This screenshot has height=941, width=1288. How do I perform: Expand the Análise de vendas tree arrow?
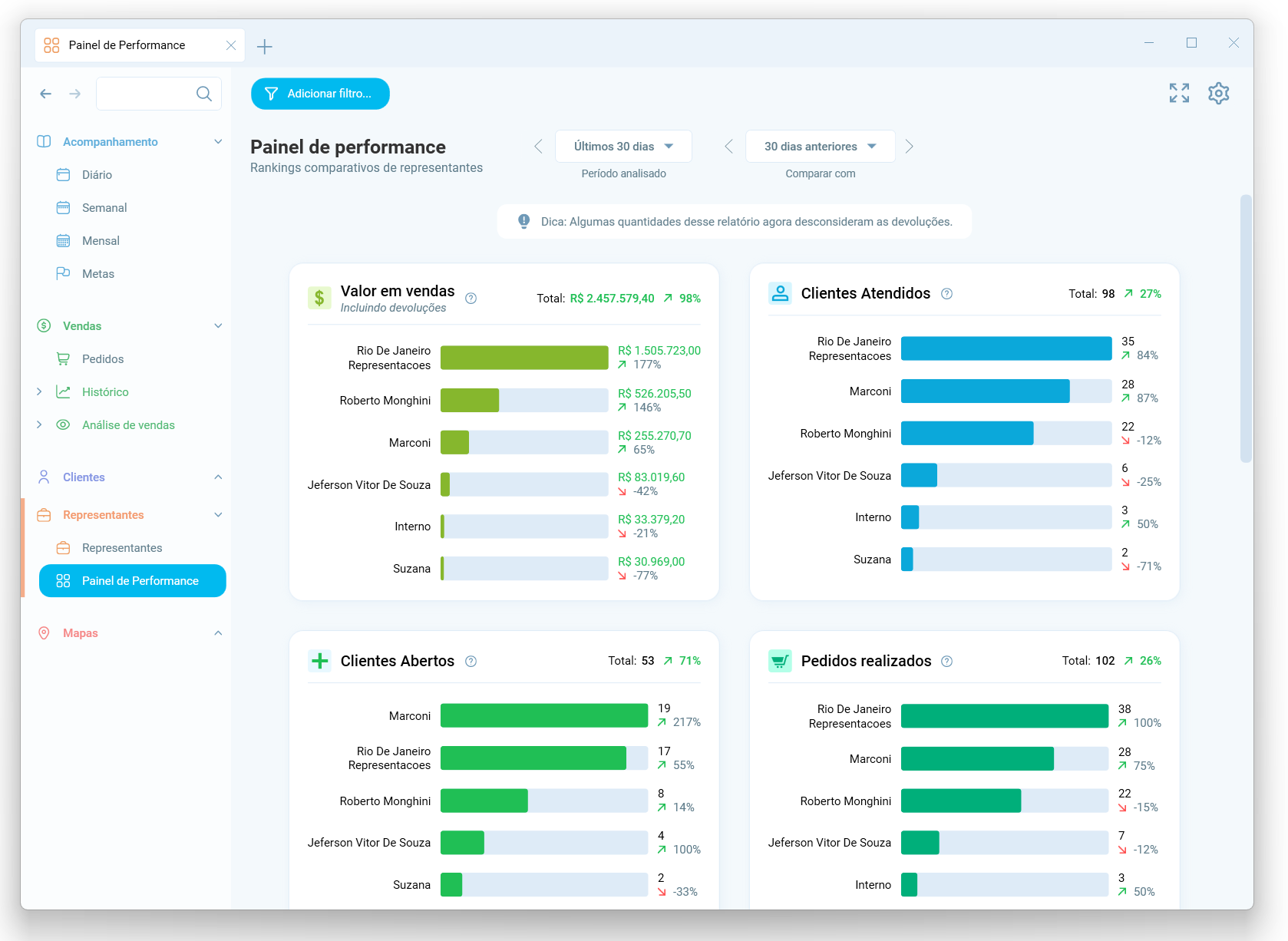(39, 425)
